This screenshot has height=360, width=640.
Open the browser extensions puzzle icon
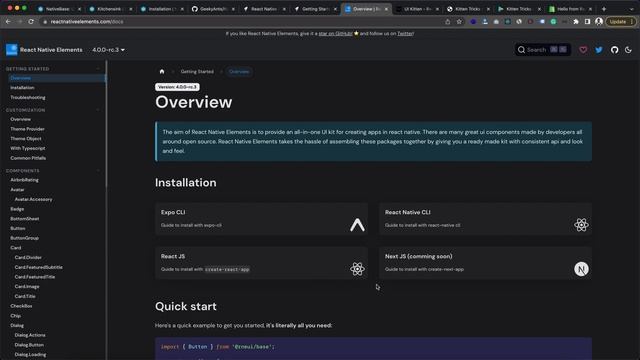(x=576, y=22)
